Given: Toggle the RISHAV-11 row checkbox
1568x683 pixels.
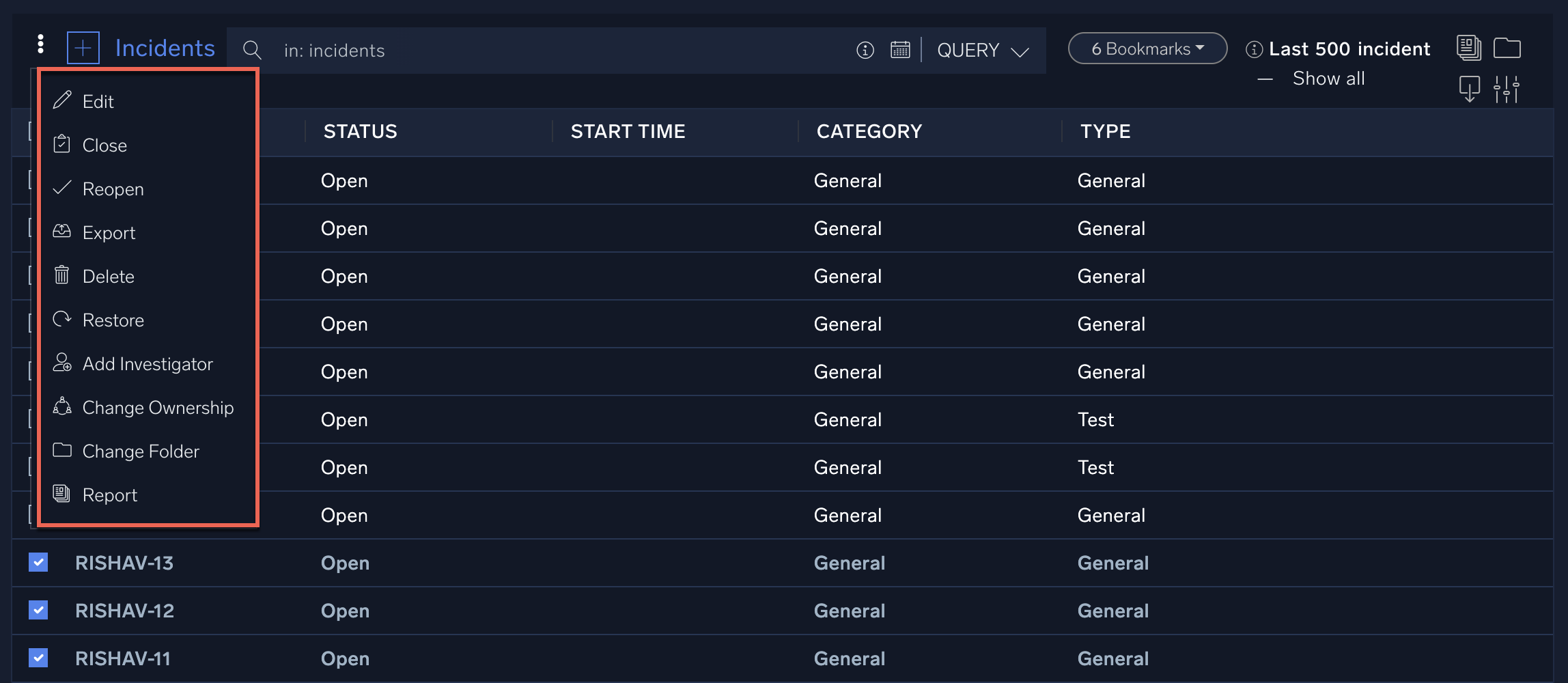Looking at the screenshot, I should [x=38, y=658].
